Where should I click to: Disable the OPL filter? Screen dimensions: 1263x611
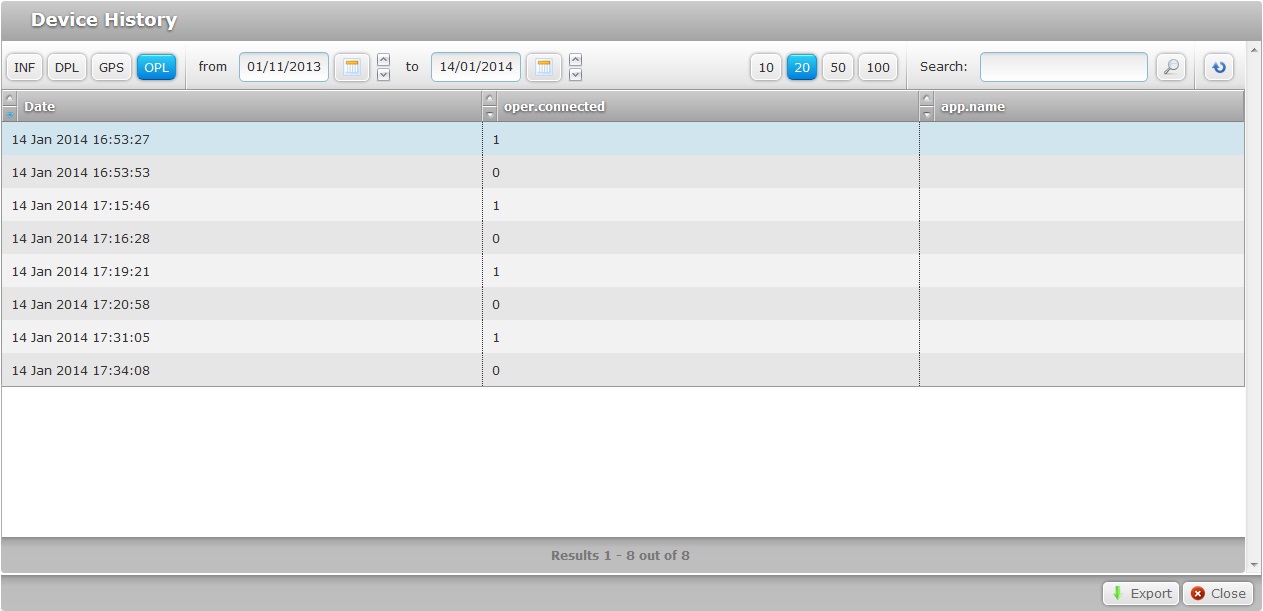[156, 67]
